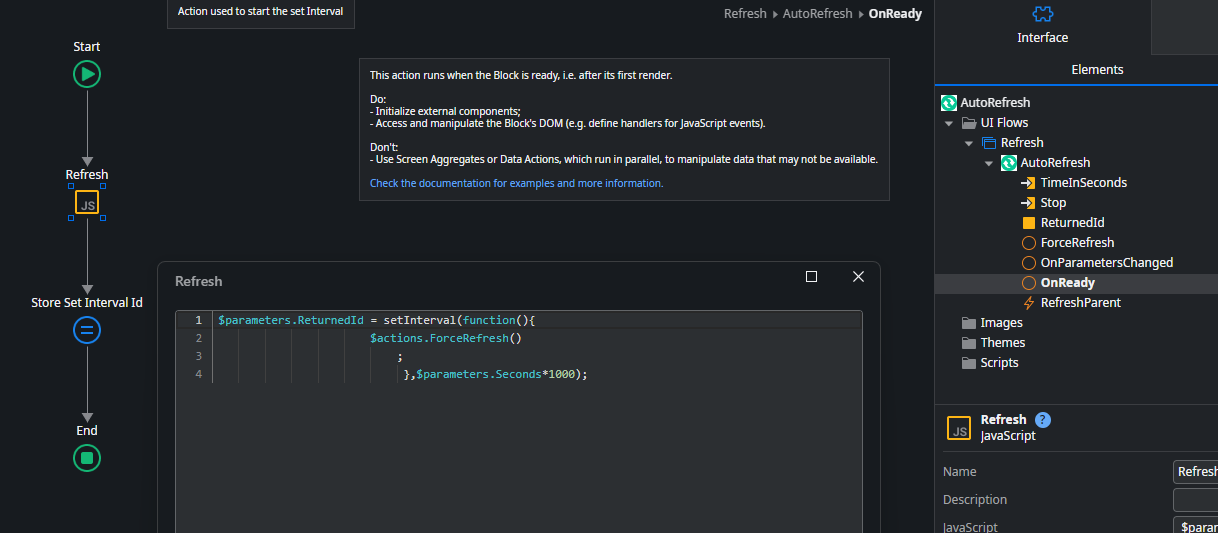
Task: Click the TimeInSeconds input arrow icon
Action: (1028, 183)
